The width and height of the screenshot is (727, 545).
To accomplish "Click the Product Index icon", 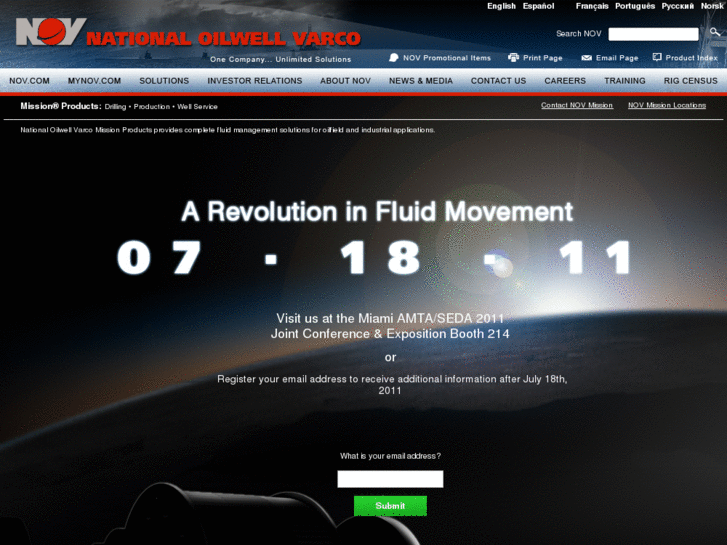I will pos(657,58).
